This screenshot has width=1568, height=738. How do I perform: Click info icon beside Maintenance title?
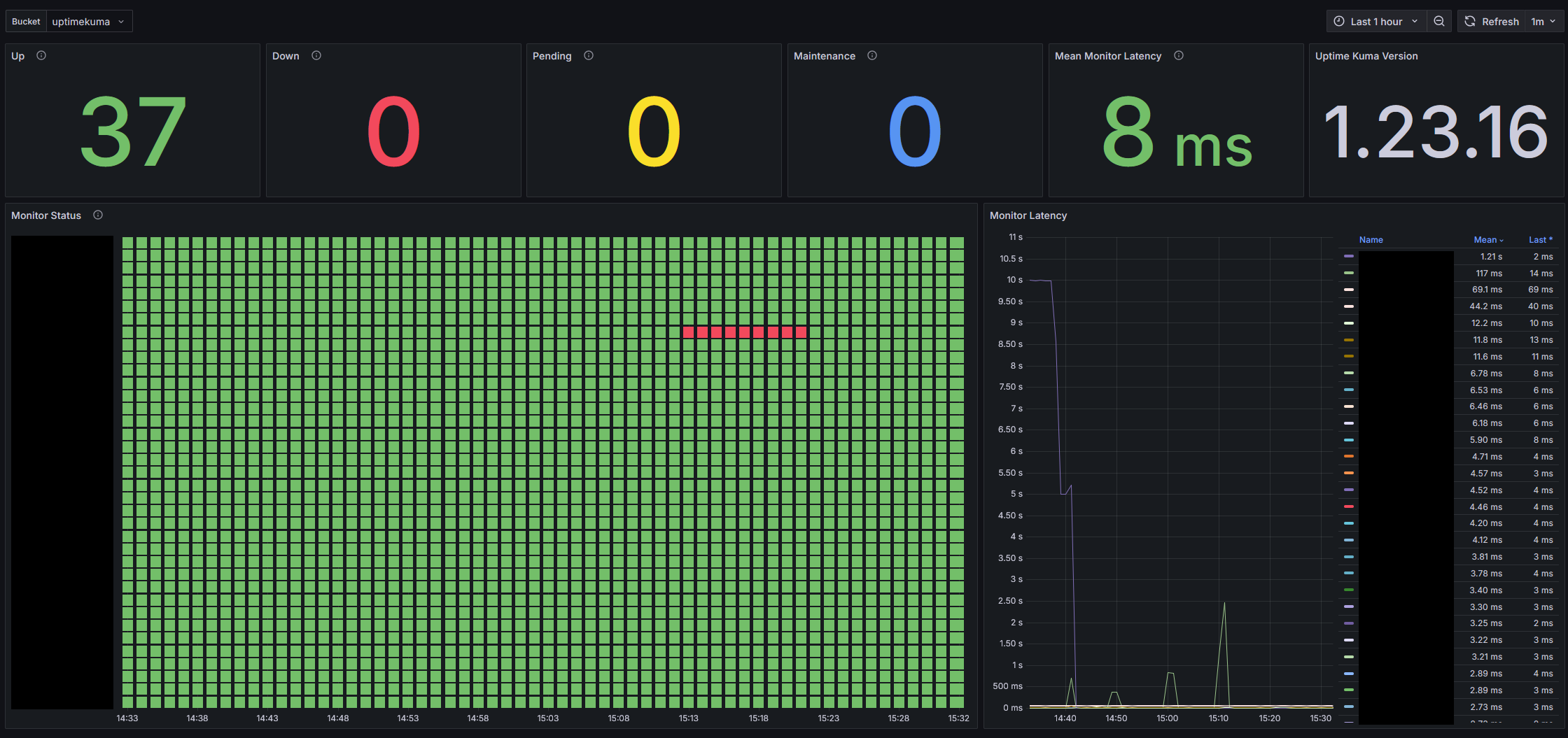[872, 56]
